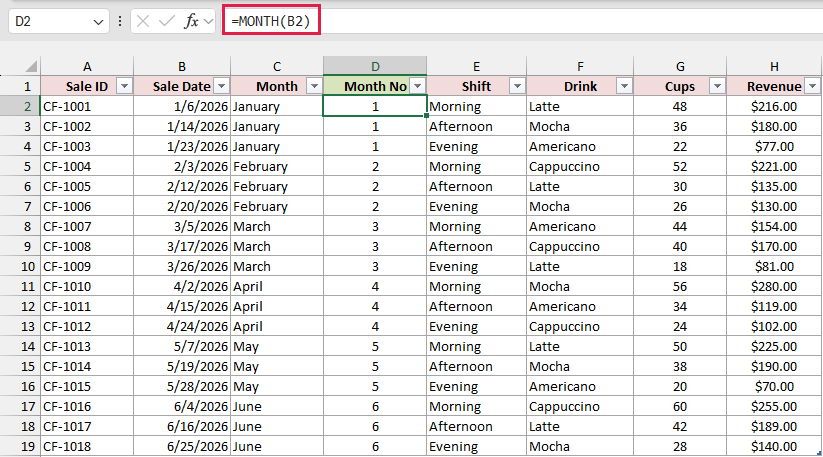Viewport: 823px width, 457px height.
Task: Open the Sale Date filter dropdown
Action: pos(222,86)
